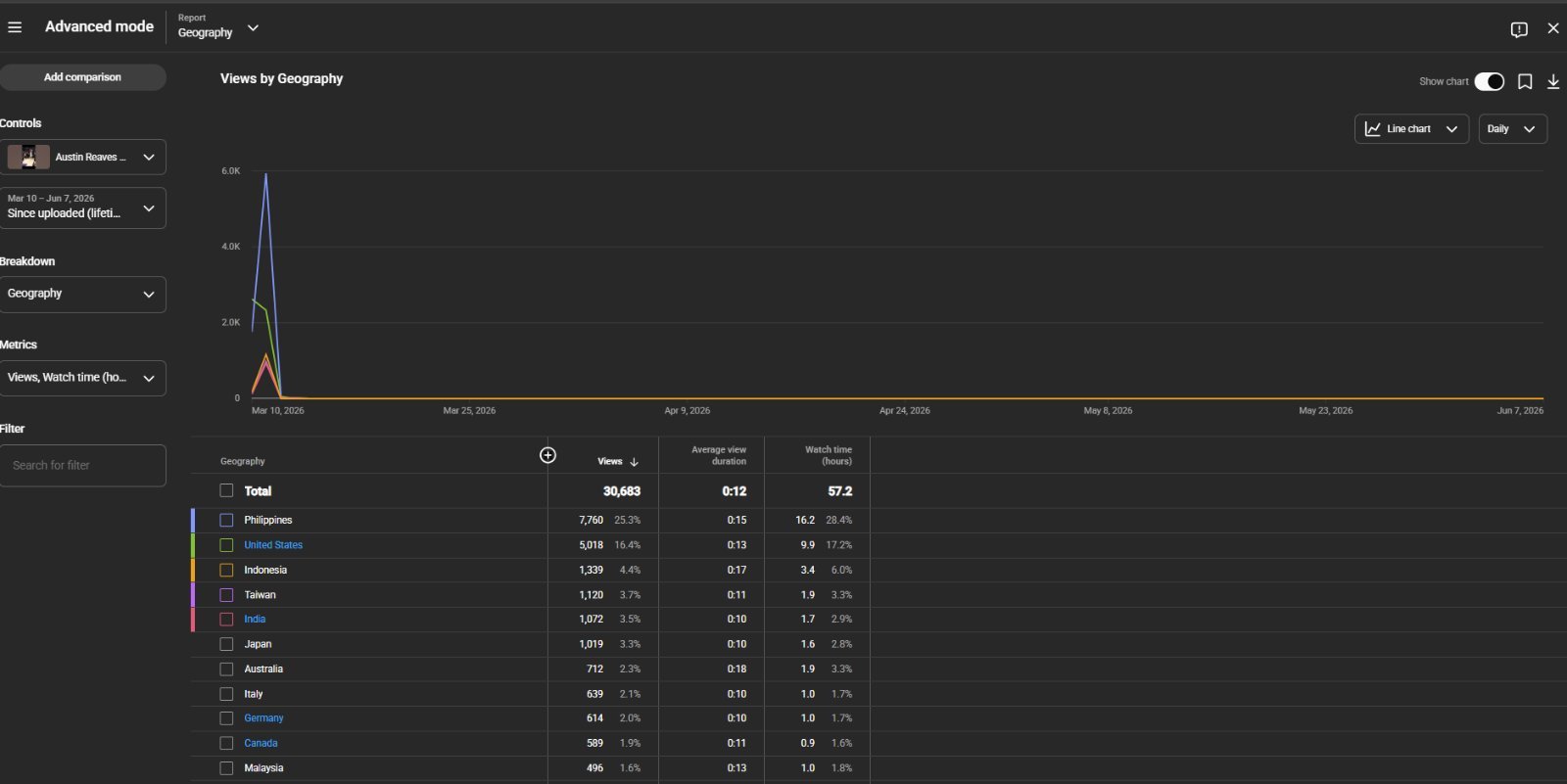1567x784 pixels.
Task: Click the Australia row label
Action: tap(263, 669)
